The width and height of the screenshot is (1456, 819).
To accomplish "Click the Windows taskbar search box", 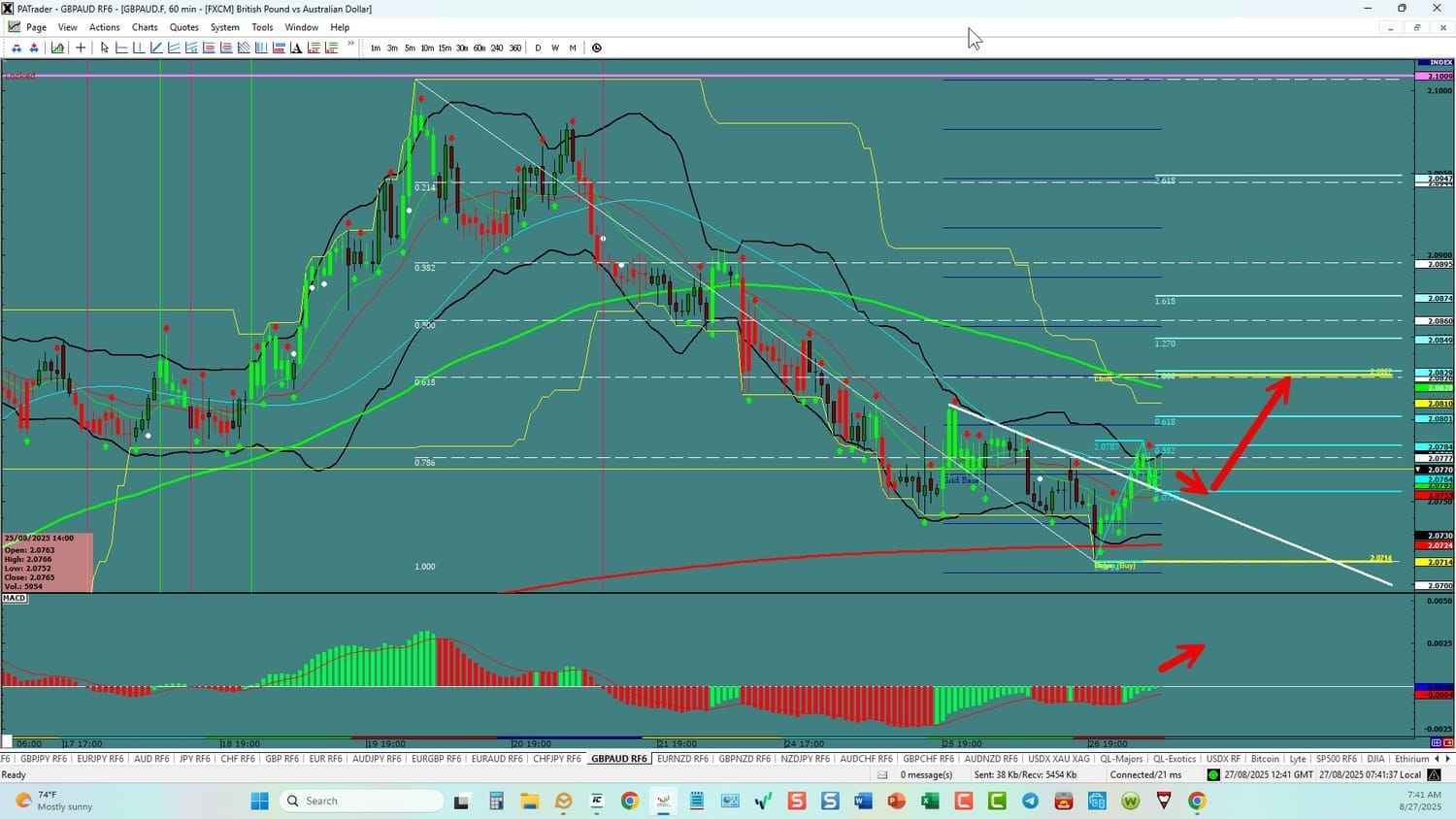I will pos(361,801).
